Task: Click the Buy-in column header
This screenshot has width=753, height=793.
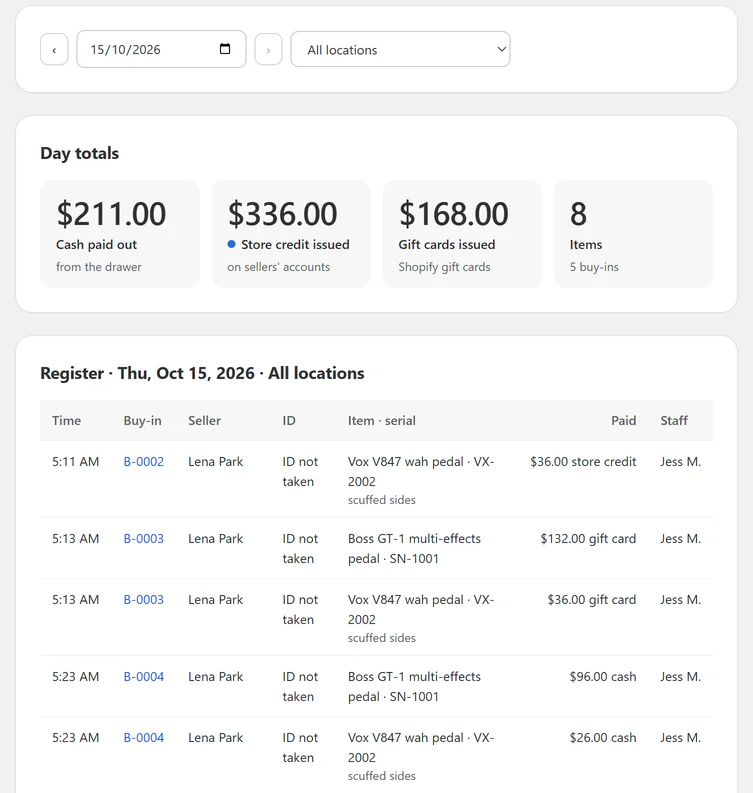Action: click(x=143, y=421)
